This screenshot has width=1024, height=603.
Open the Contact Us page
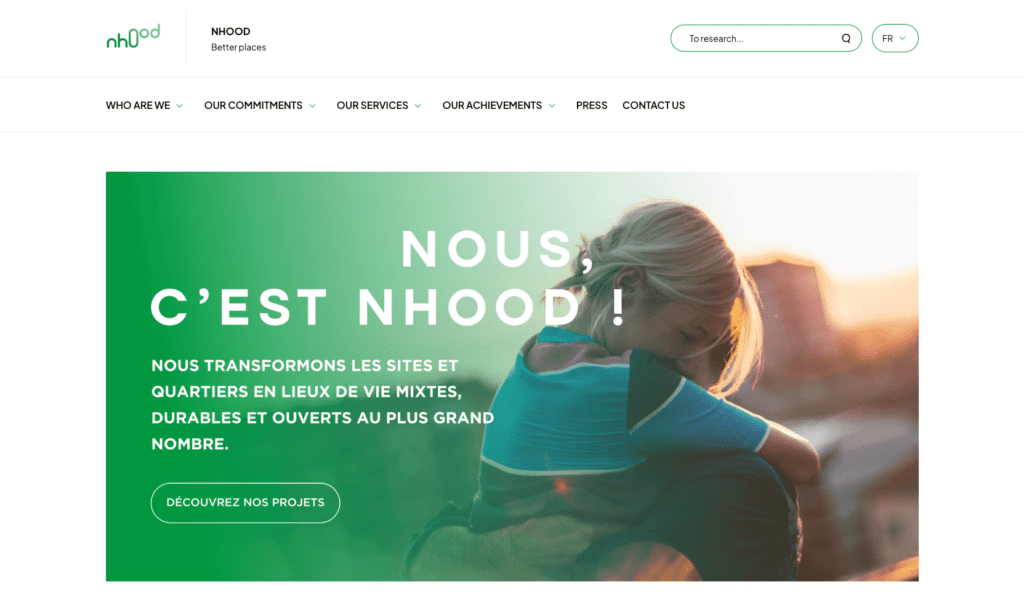coord(654,105)
